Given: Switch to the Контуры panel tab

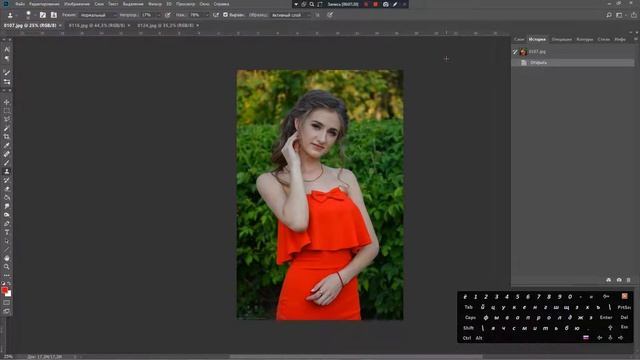Looking at the screenshot, I should click(x=584, y=39).
